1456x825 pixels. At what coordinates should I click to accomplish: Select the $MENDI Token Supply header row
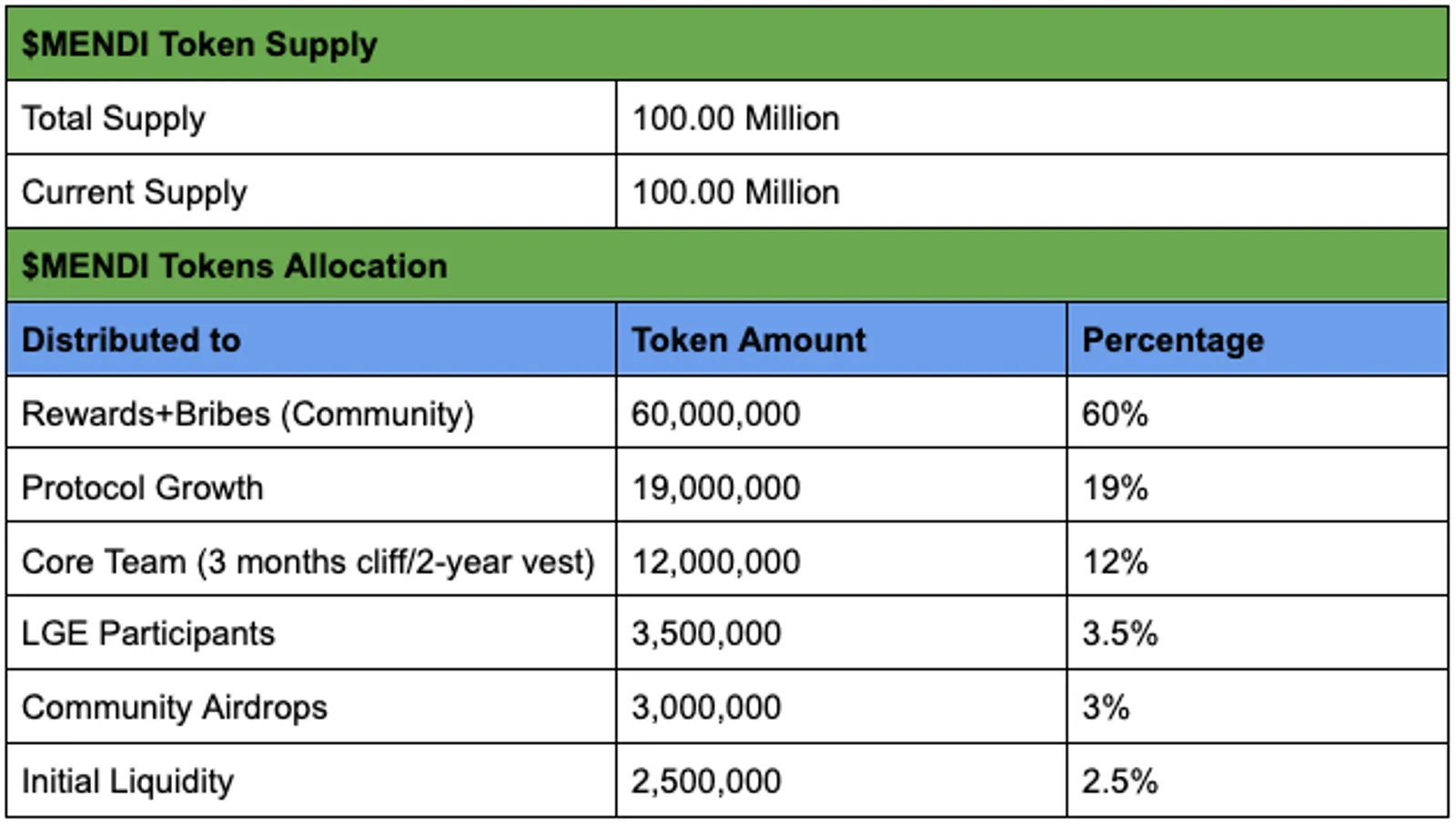(727, 44)
